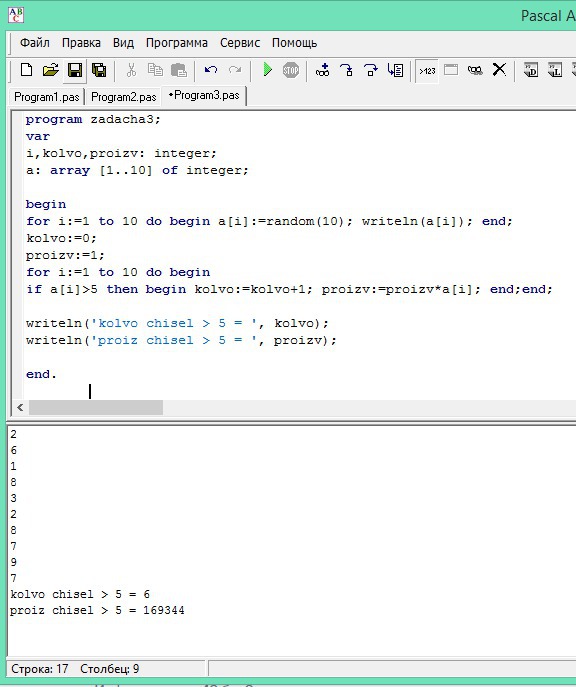
Task: Click the horizontal scrollbar thumb in editor
Action: tap(95, 407)
